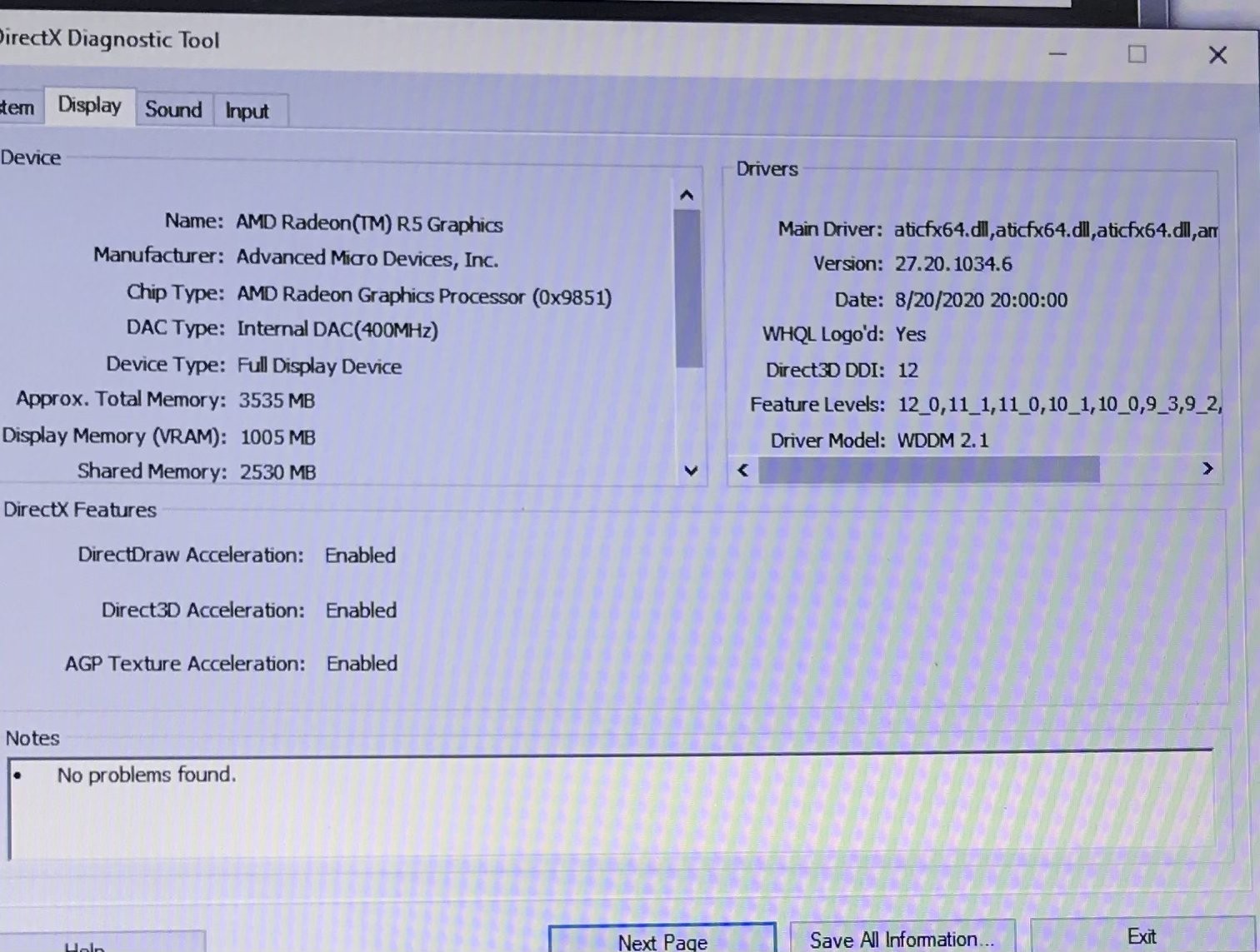Click manufacturer Advanced Micro Devices, Inc.
This screenshot has width=1260, height=952.
tap(367, 258)
